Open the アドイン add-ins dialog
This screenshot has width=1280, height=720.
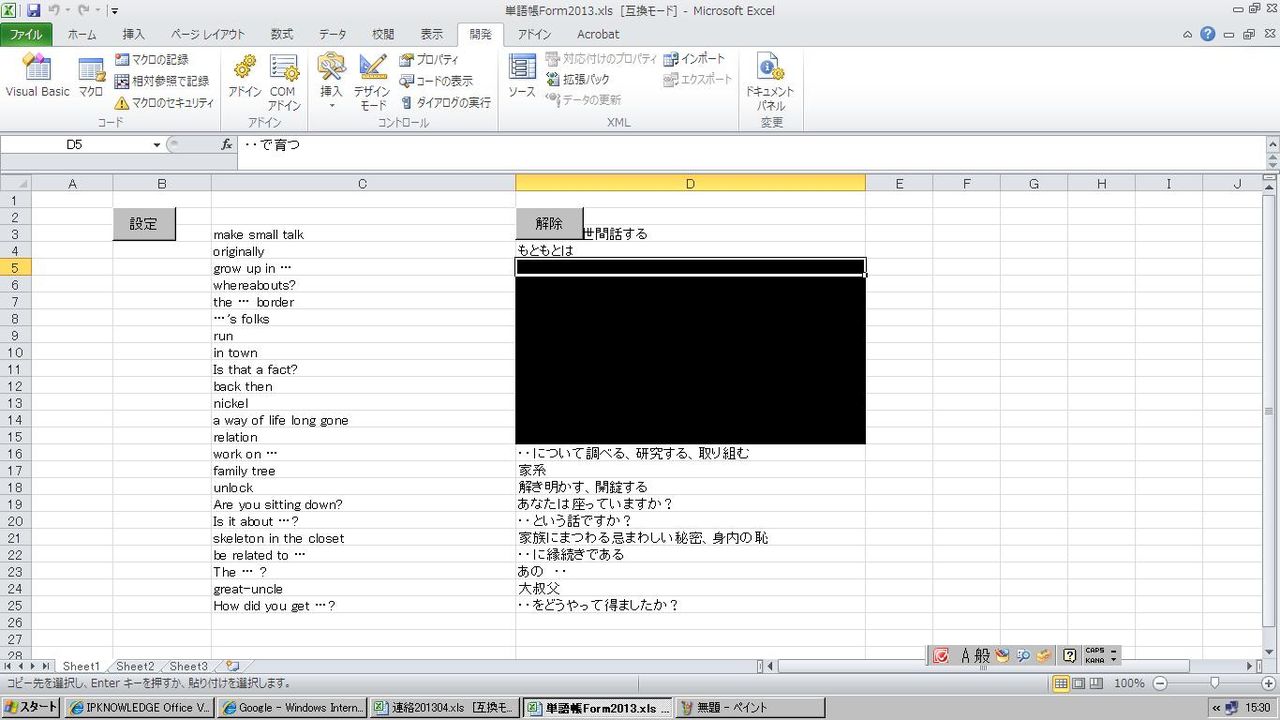[245, 78]
